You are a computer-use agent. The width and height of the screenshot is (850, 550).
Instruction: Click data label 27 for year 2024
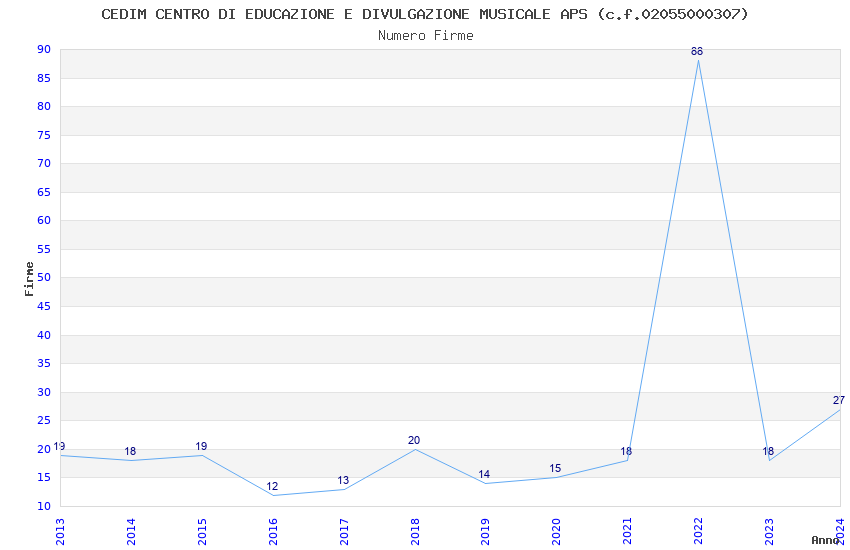pos(839,400)
